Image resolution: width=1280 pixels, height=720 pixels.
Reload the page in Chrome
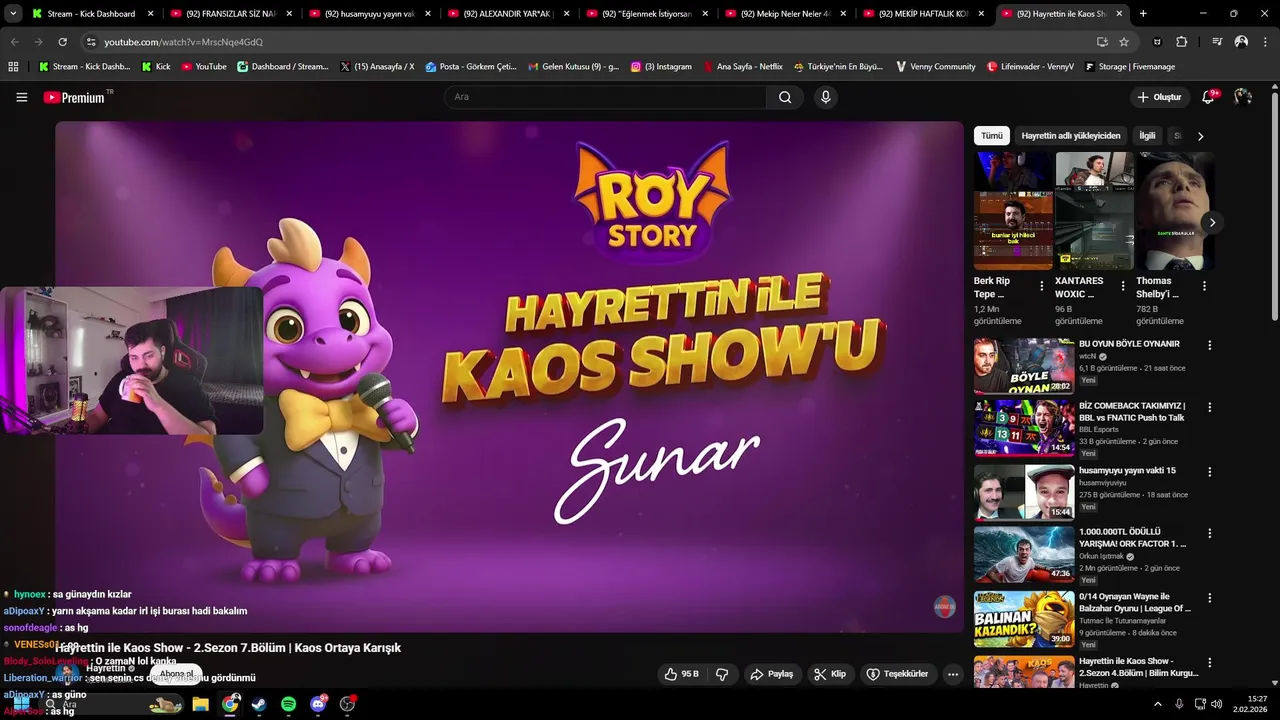click(x=62, y=42)
